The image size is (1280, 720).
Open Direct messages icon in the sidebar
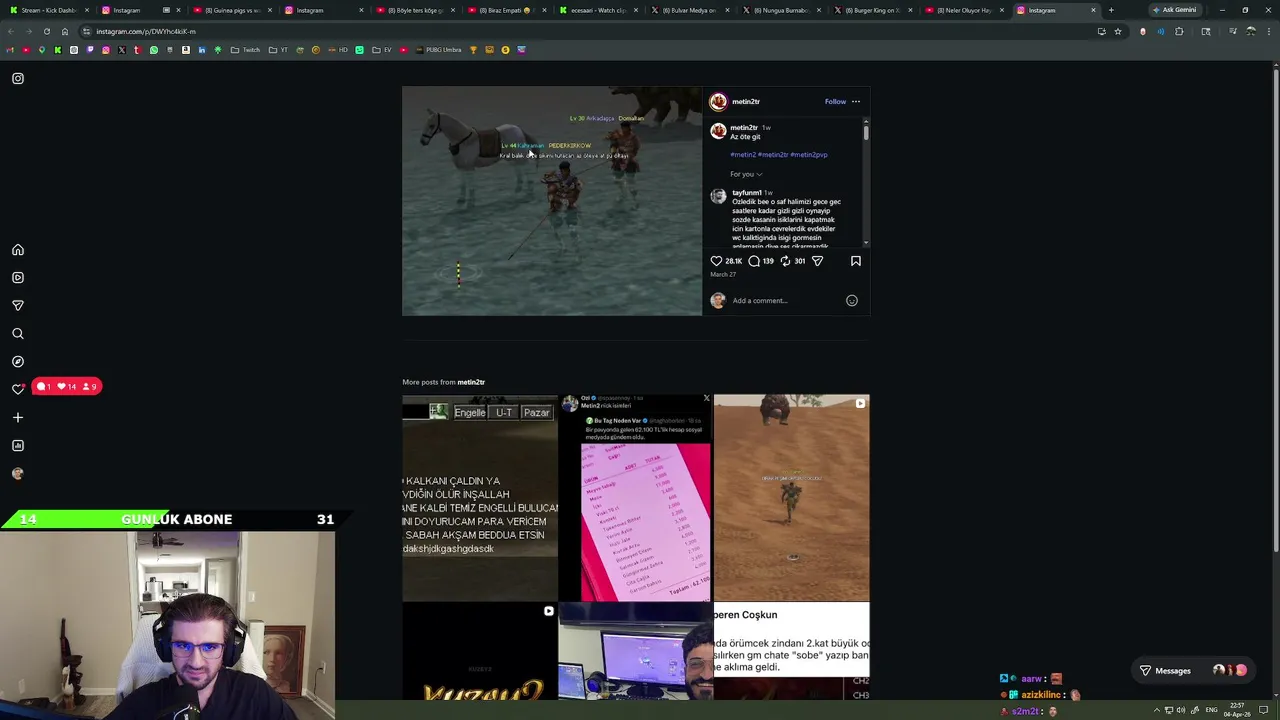point(18,306)
